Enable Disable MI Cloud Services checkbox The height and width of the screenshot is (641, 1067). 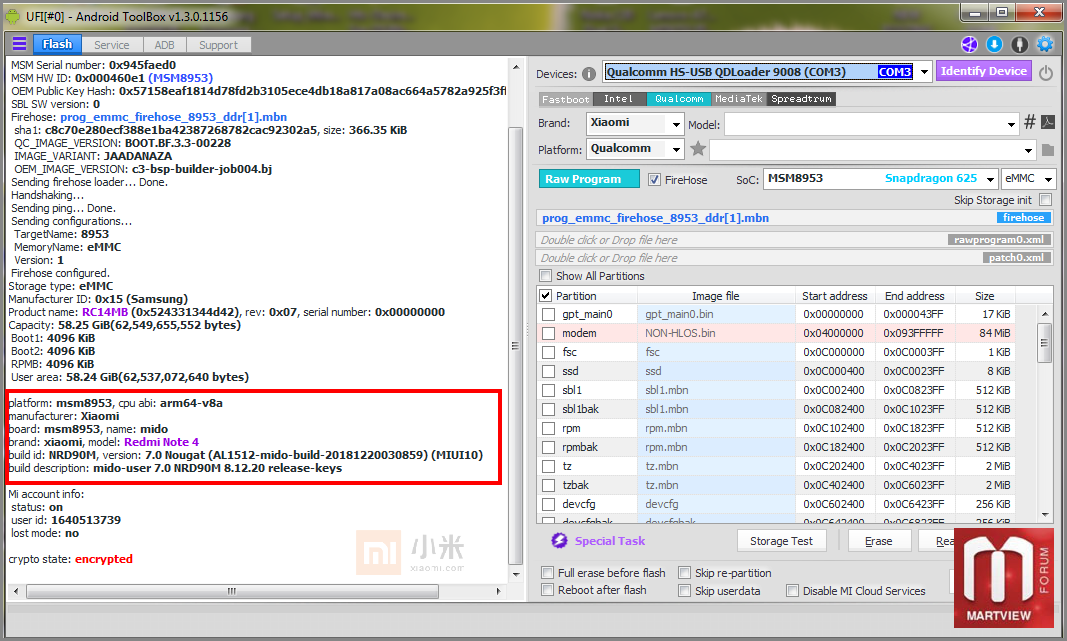(792, 591)
